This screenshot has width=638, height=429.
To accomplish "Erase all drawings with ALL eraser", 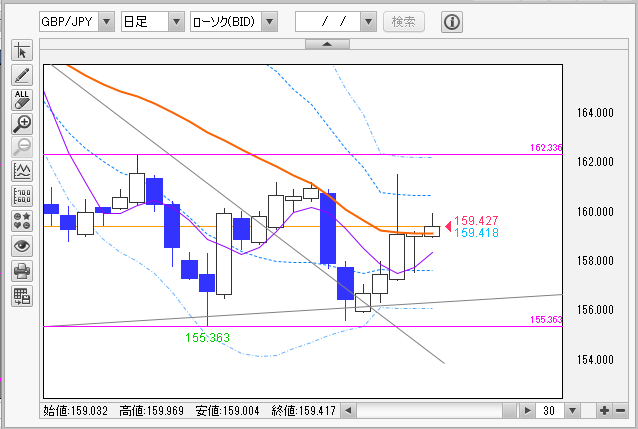I will click(22, 100).
